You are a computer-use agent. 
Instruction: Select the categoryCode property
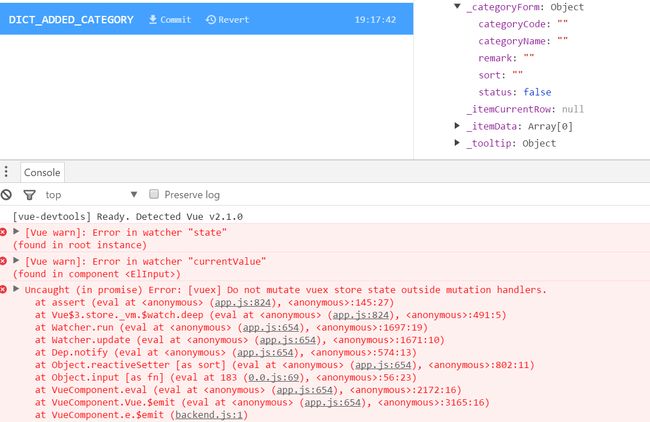[x=523, y=24]
